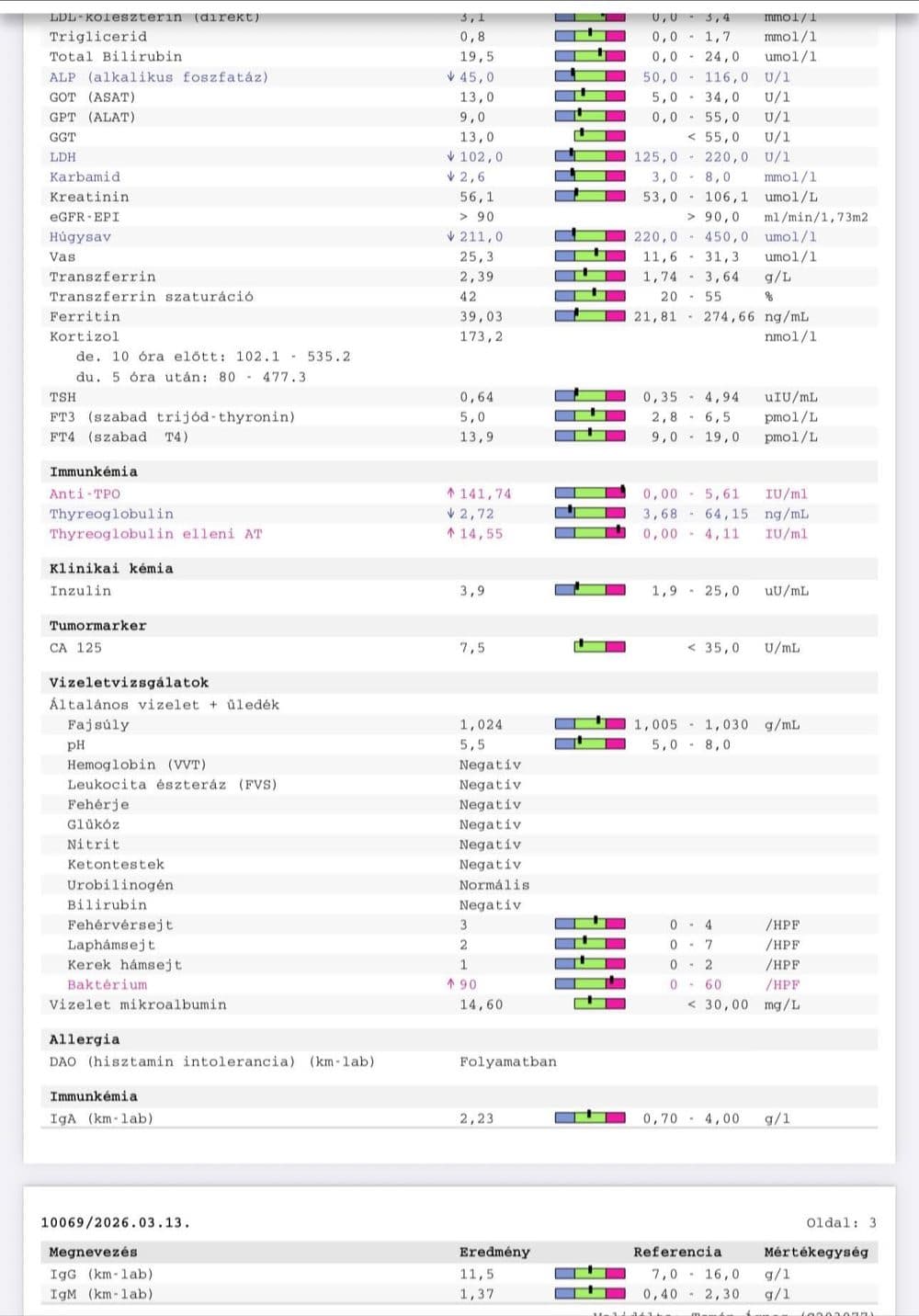Click the Ferritin value 39,03

482,316
